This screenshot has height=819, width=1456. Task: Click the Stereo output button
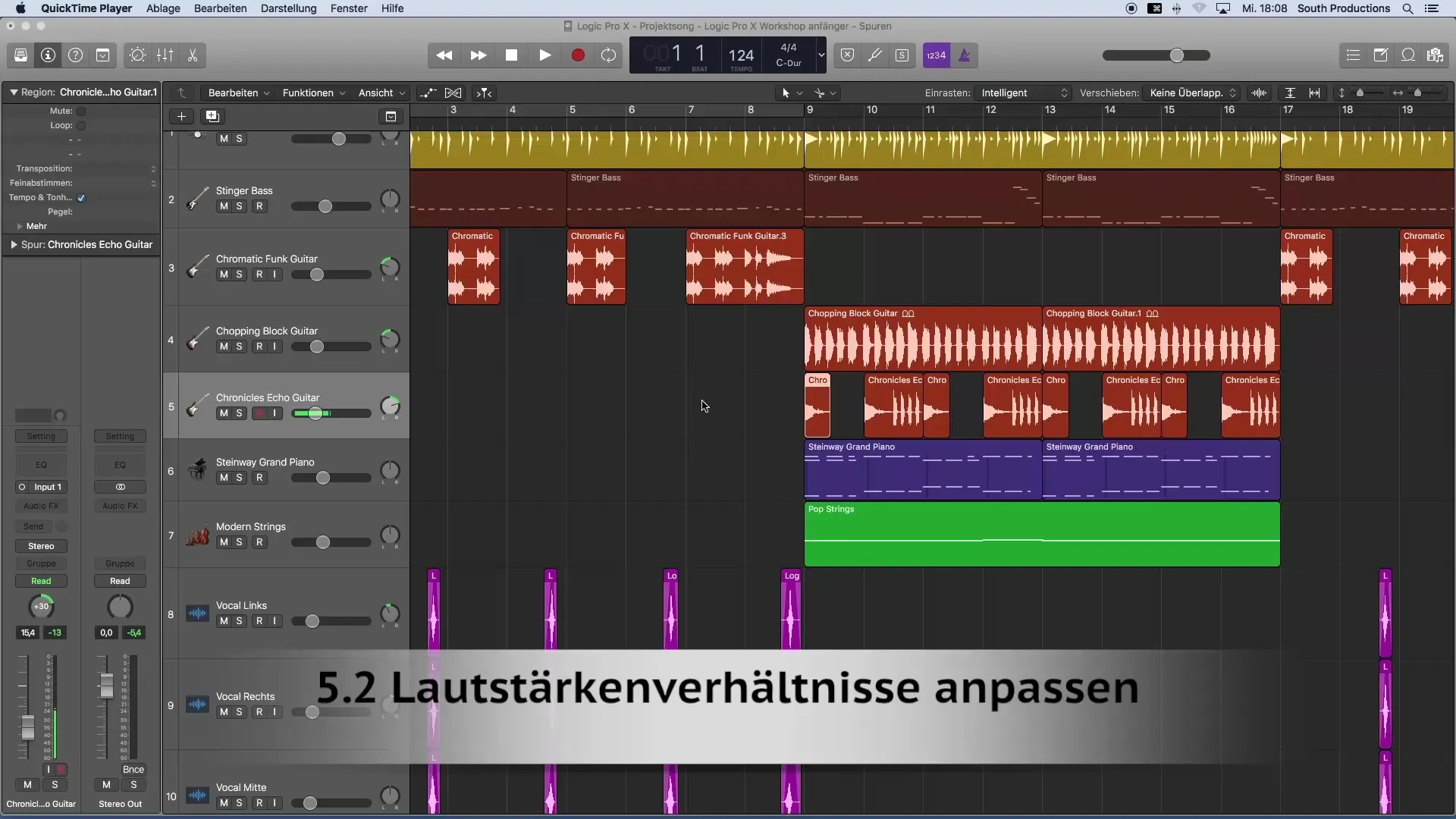(x=41, y=547)
